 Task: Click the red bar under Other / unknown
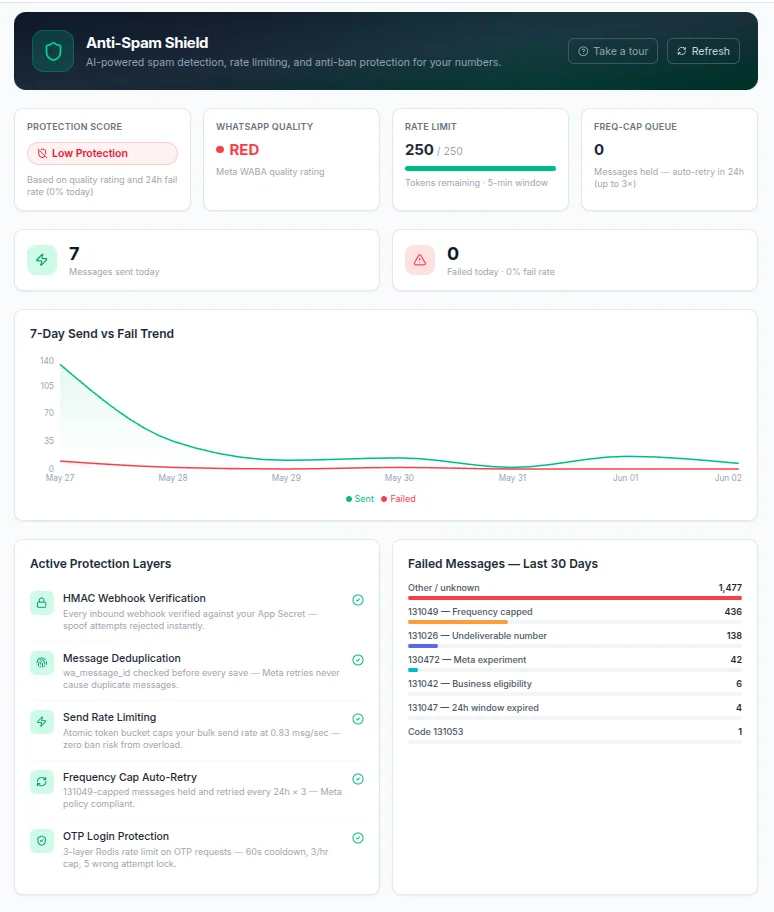(575, 598)
